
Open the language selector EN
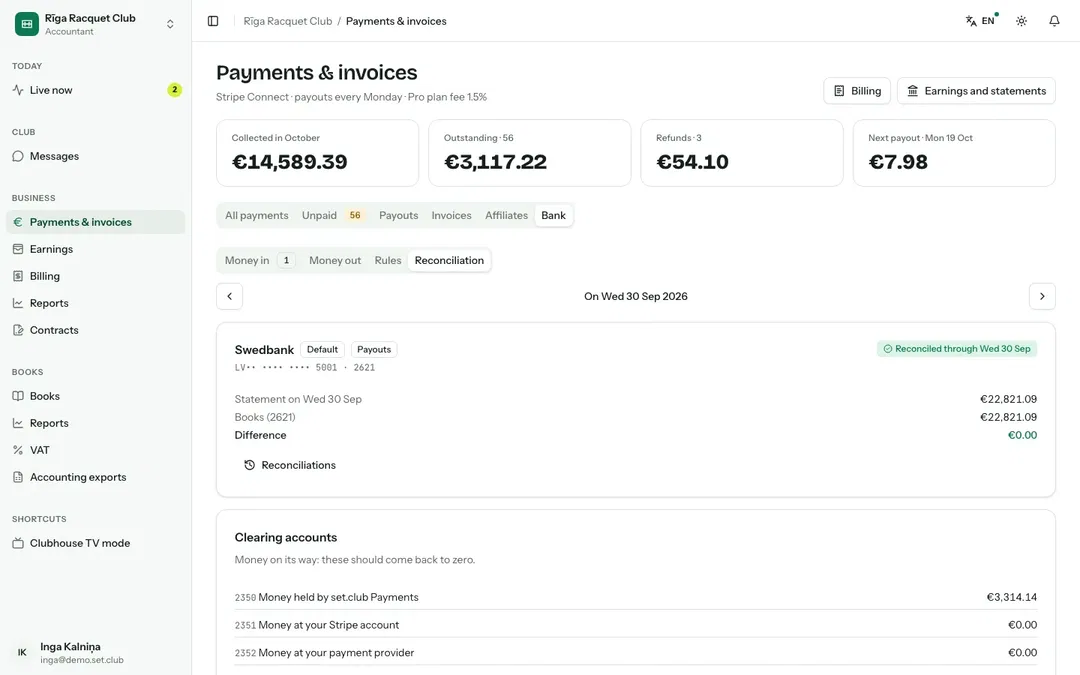pyautogui.click(x=981, y=21)
